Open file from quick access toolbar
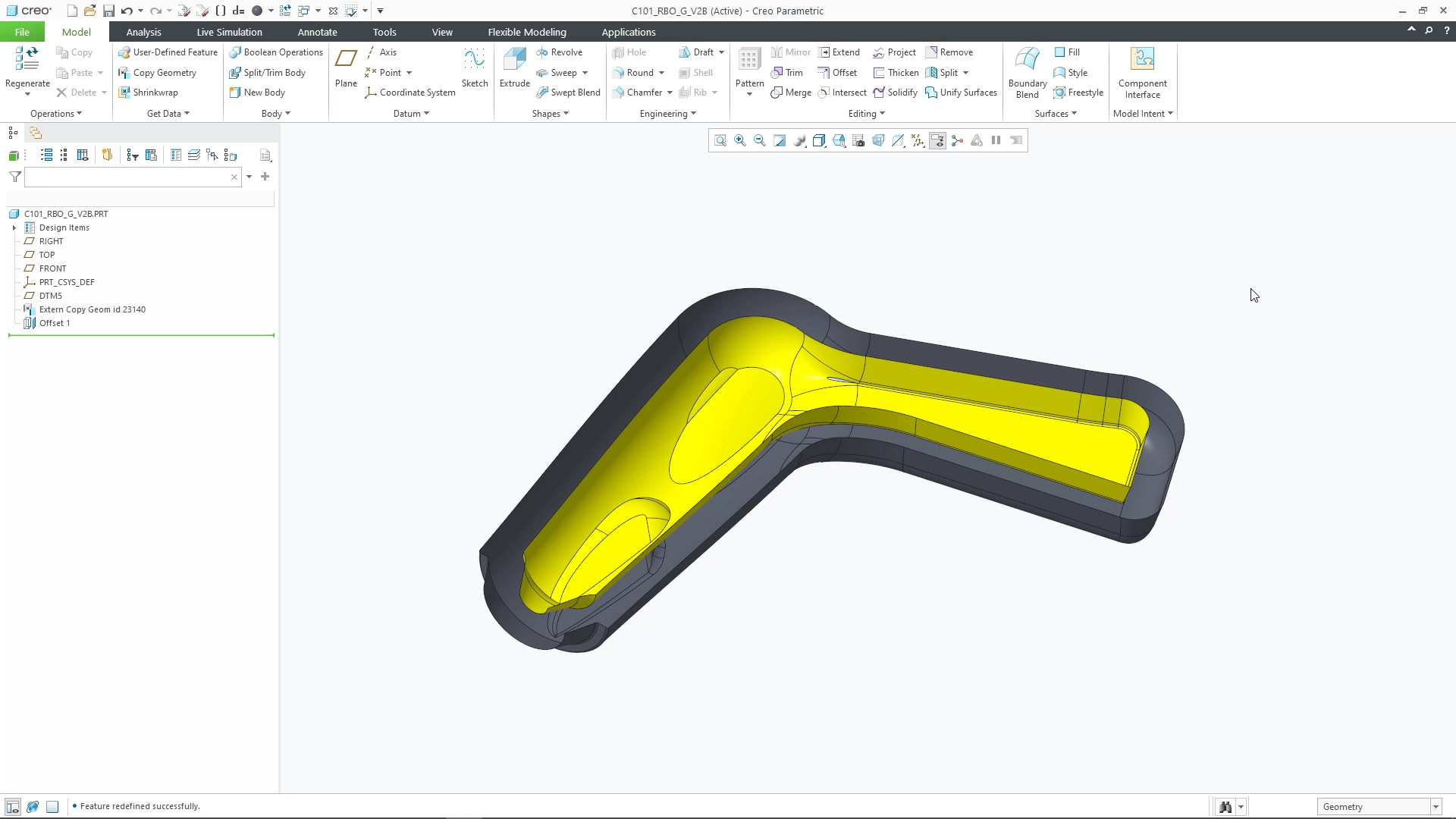 pos(89,11)
